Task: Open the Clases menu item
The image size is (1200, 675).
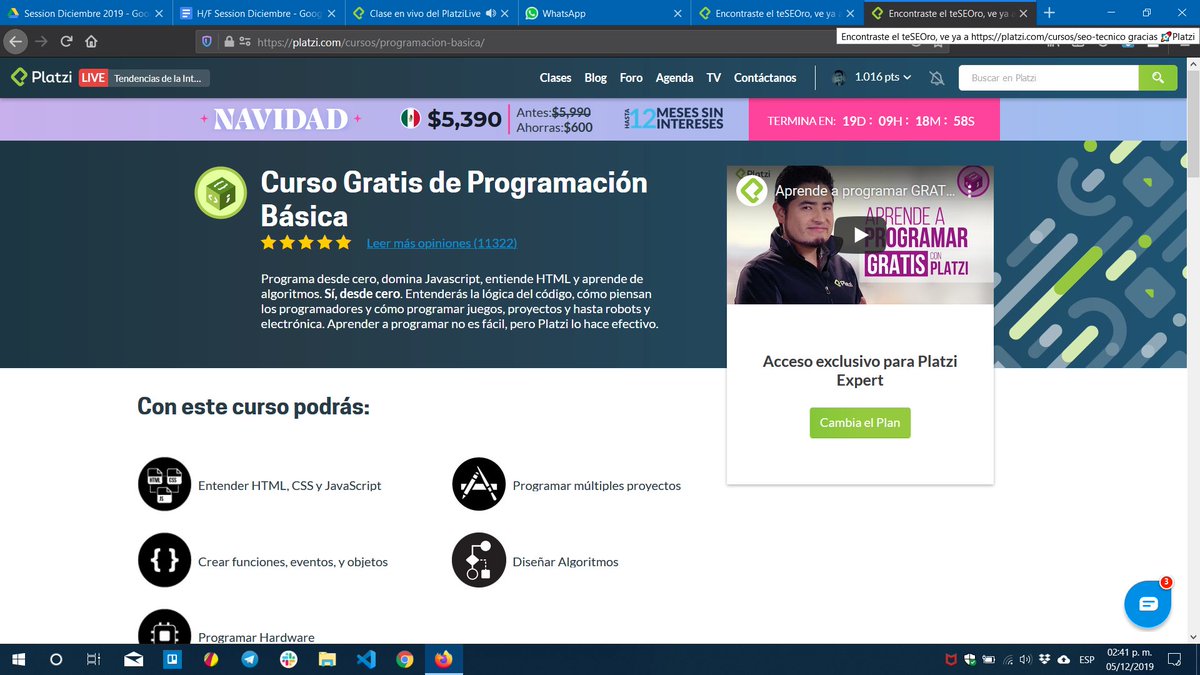Action: (555, 78)
